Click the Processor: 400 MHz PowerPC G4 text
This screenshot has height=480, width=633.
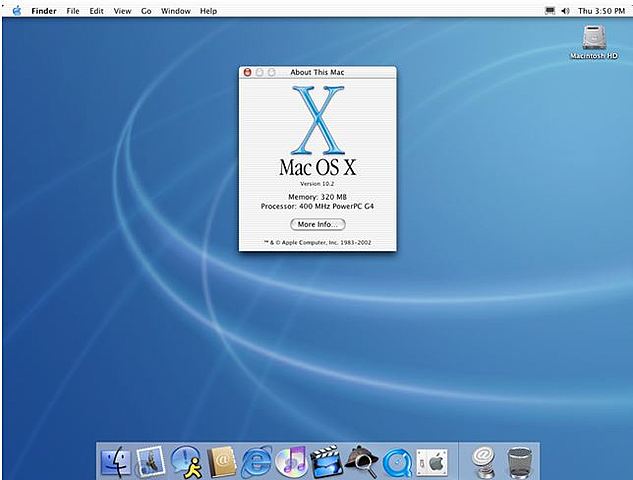[x=317, y=206]
